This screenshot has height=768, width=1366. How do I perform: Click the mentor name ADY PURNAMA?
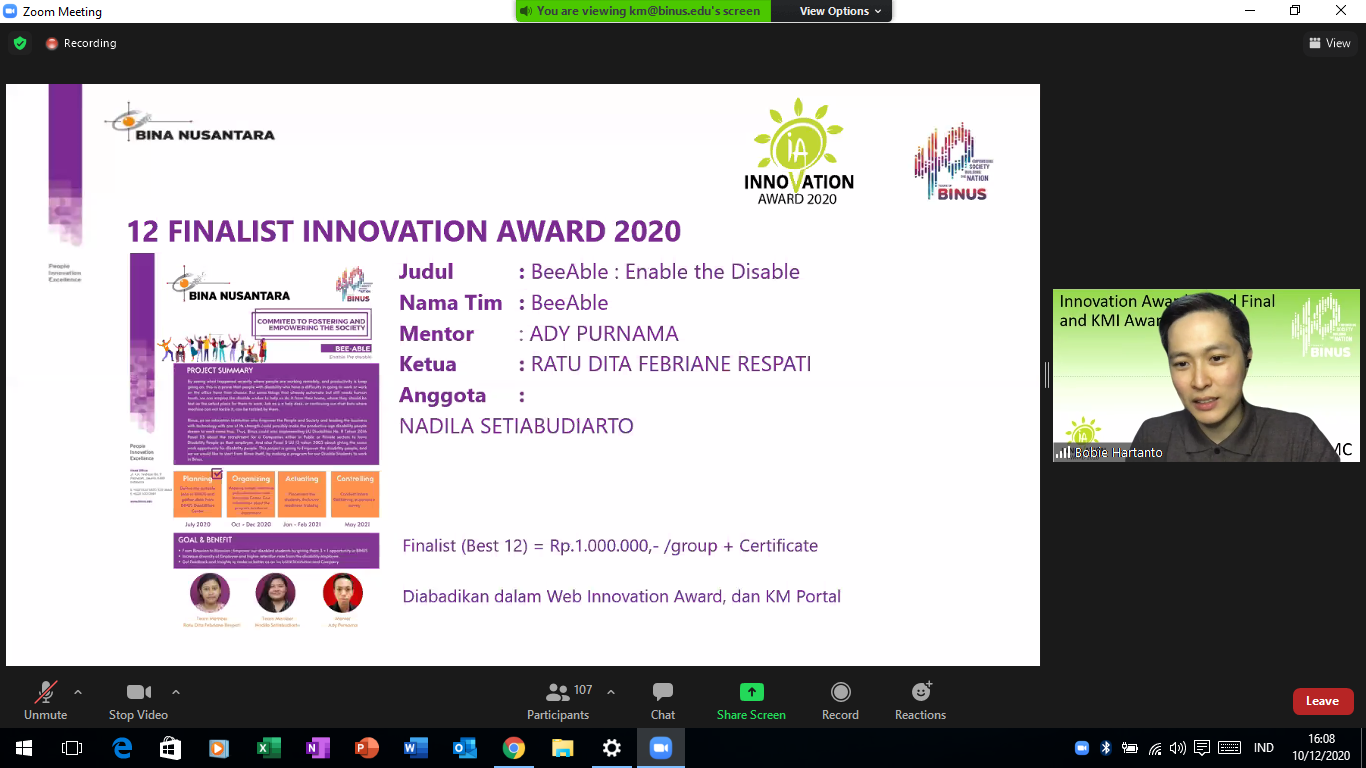(x=604, y=334)
